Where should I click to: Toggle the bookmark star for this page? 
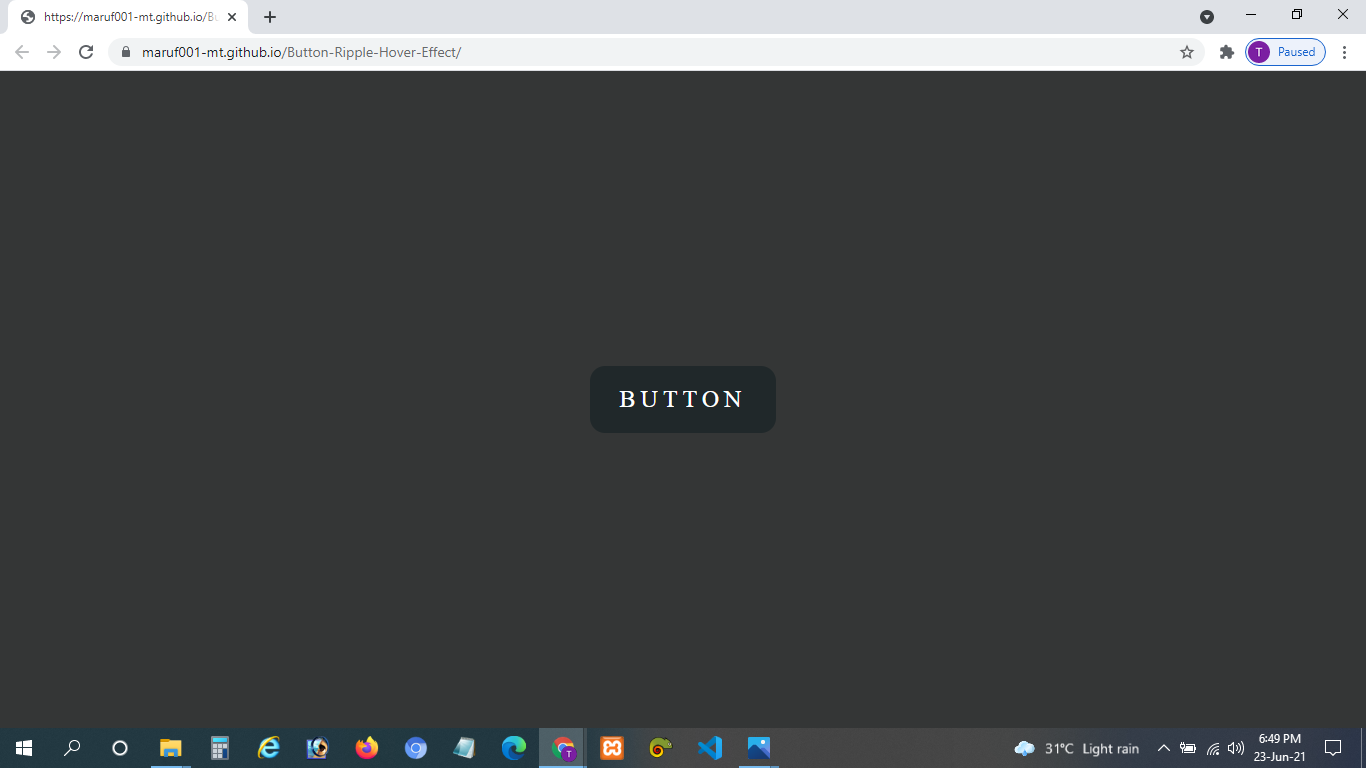coord(1186,52)
